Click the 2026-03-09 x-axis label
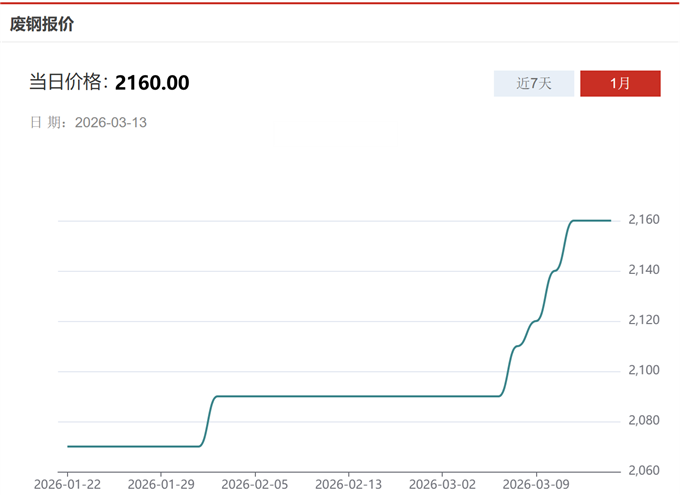 pyautogui.click(x=537, y=484)
